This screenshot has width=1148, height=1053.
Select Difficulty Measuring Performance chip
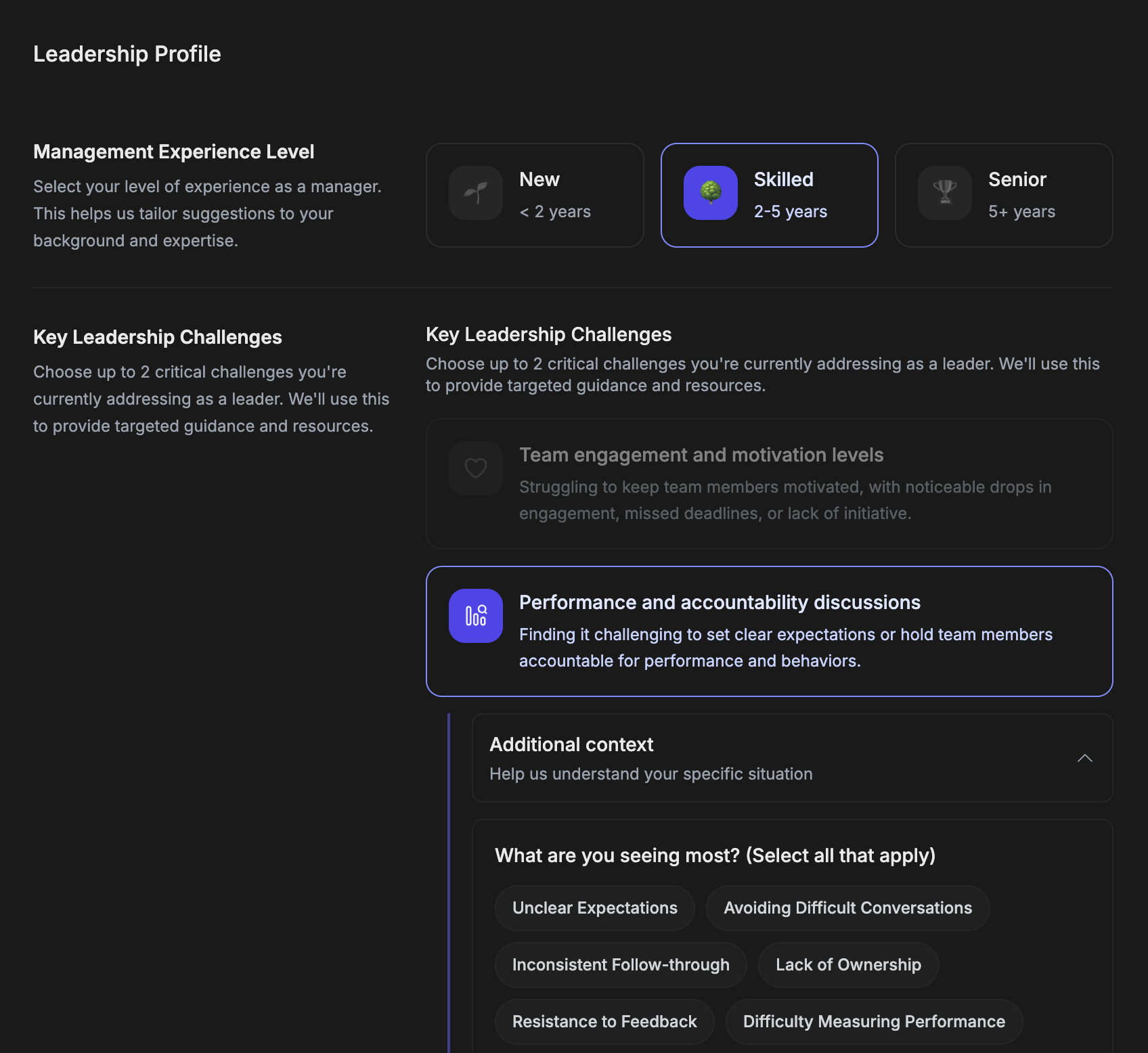coord(874,1022)
